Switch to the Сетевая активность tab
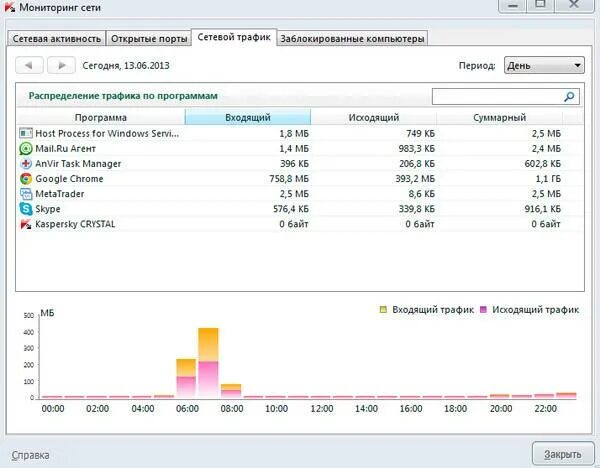 click(x=57, y=39)
